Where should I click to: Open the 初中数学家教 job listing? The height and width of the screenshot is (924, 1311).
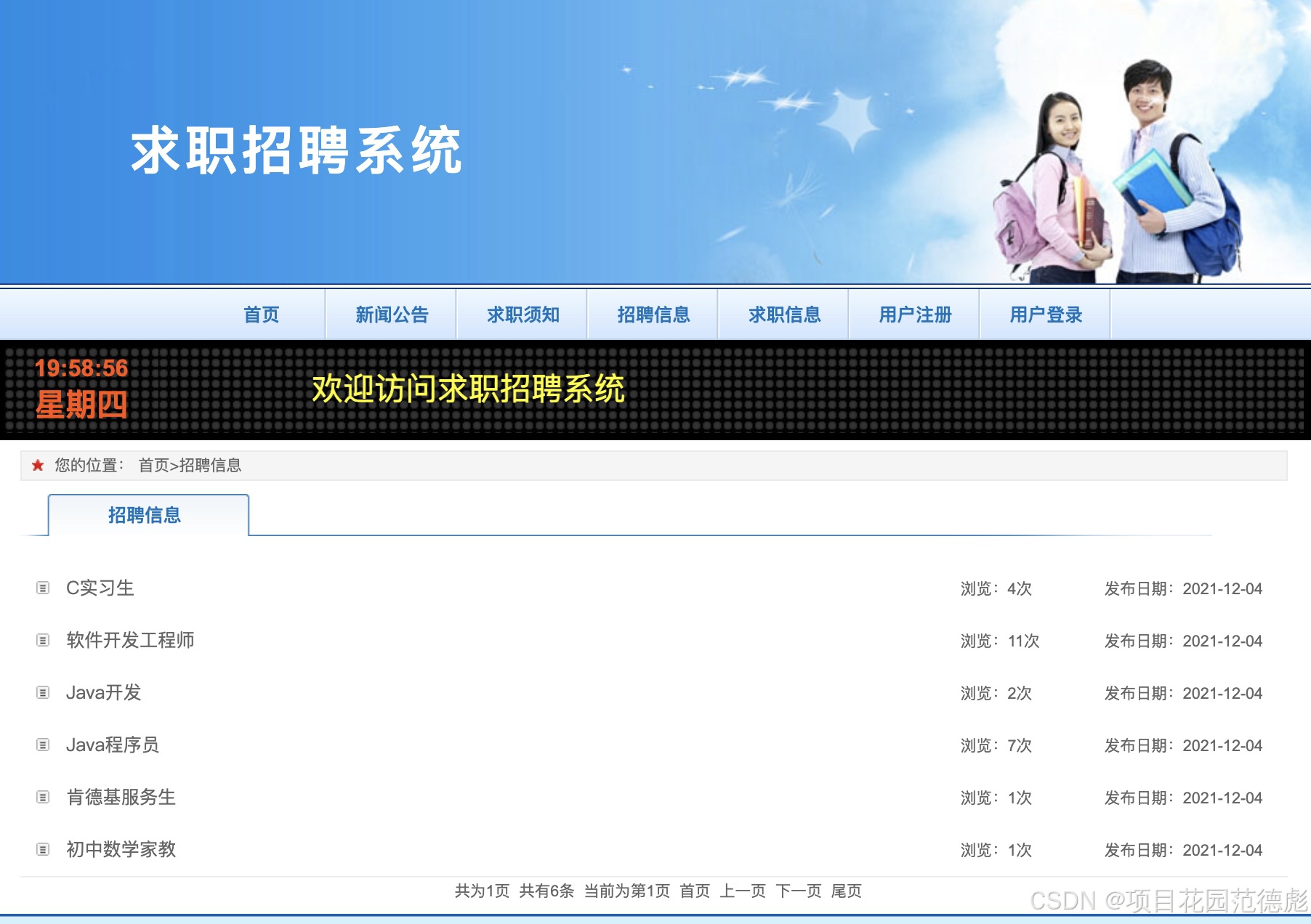coord(121,849)
